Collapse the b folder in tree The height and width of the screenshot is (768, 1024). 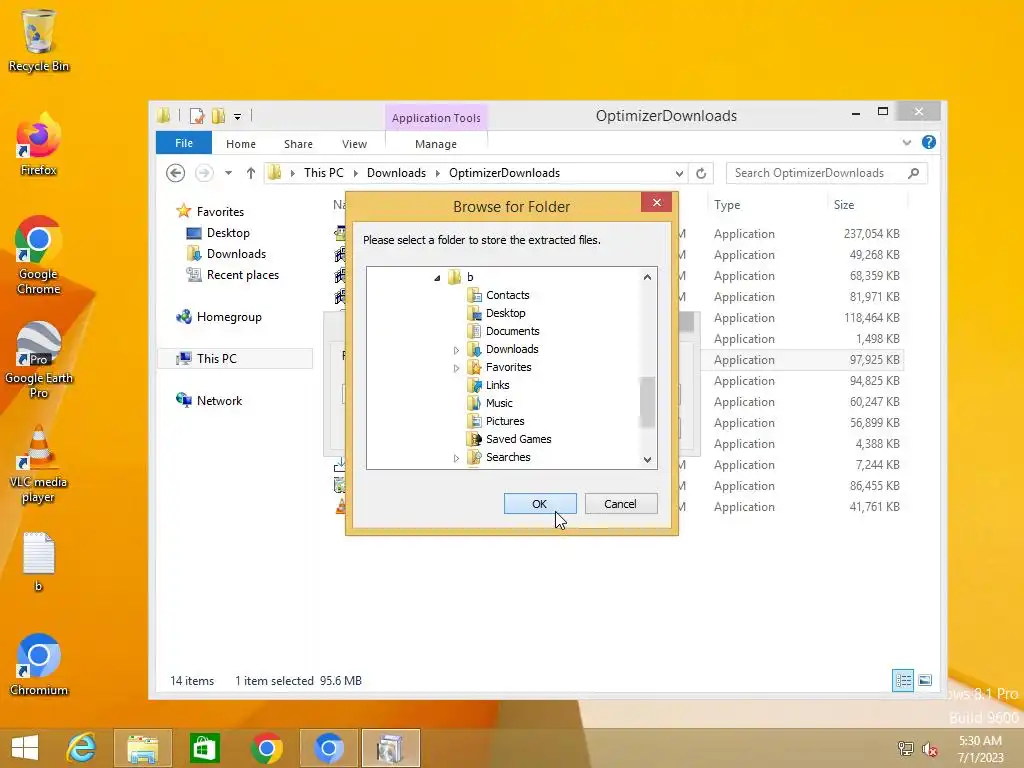pos(437,278)
